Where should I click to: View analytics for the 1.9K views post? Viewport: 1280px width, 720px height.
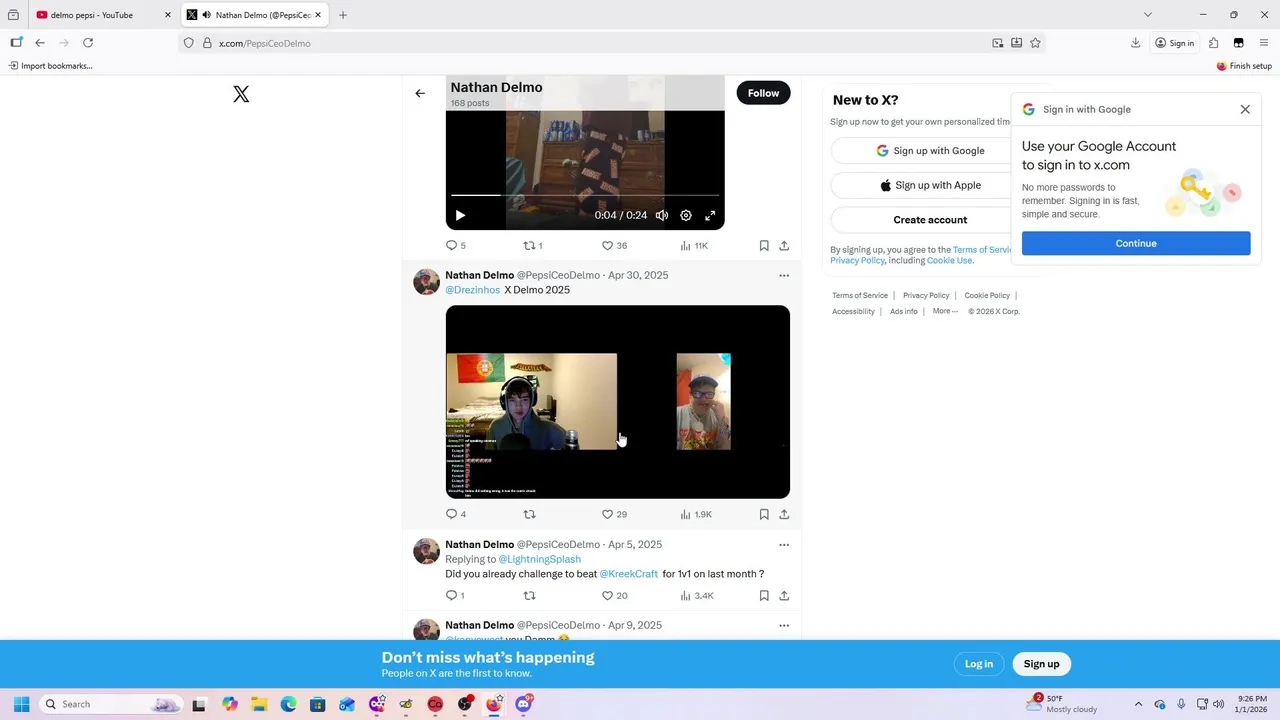coord(696,514)
